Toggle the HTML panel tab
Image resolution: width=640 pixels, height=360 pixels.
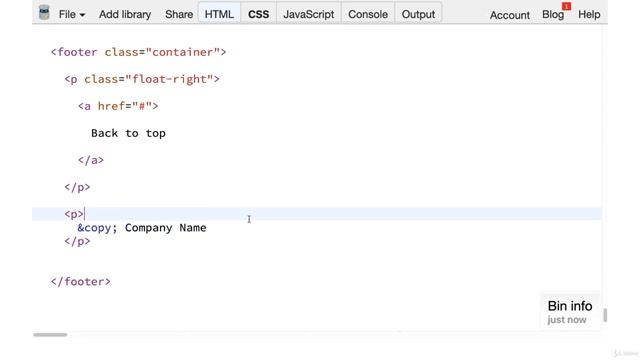point(219,13)
